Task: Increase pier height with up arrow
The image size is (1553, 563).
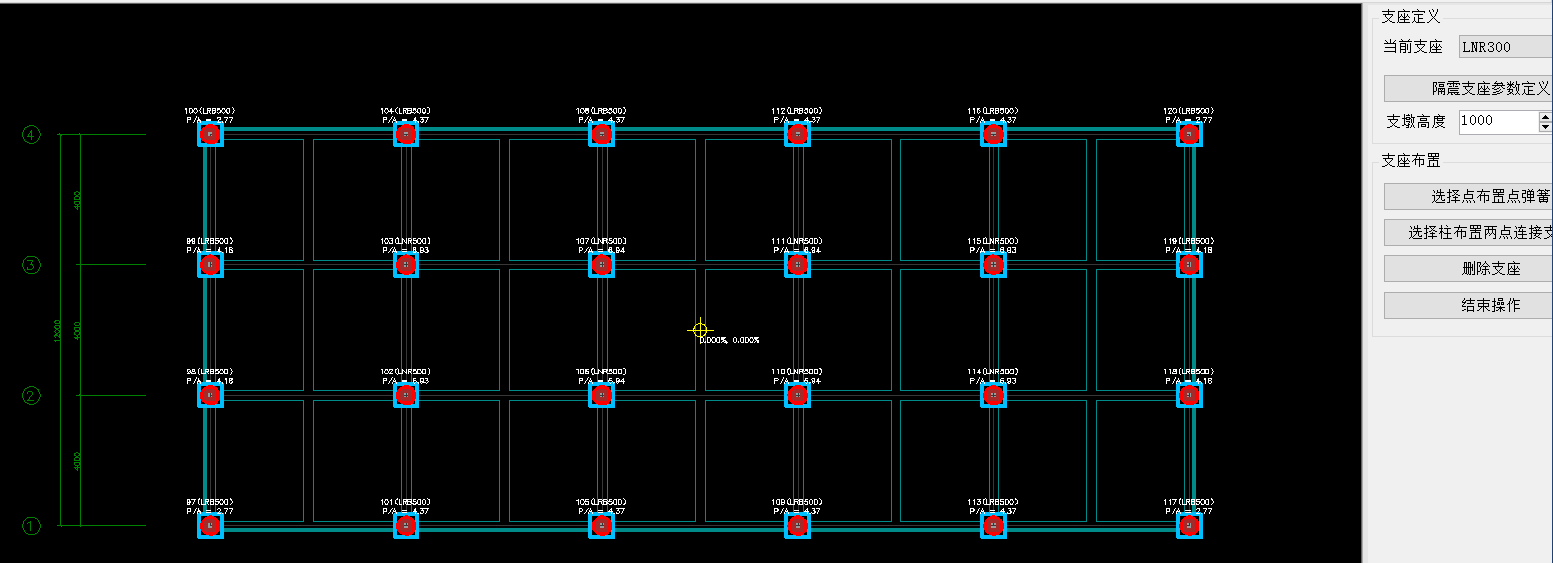Action: pyautogui.click(x=1545, y=116)
